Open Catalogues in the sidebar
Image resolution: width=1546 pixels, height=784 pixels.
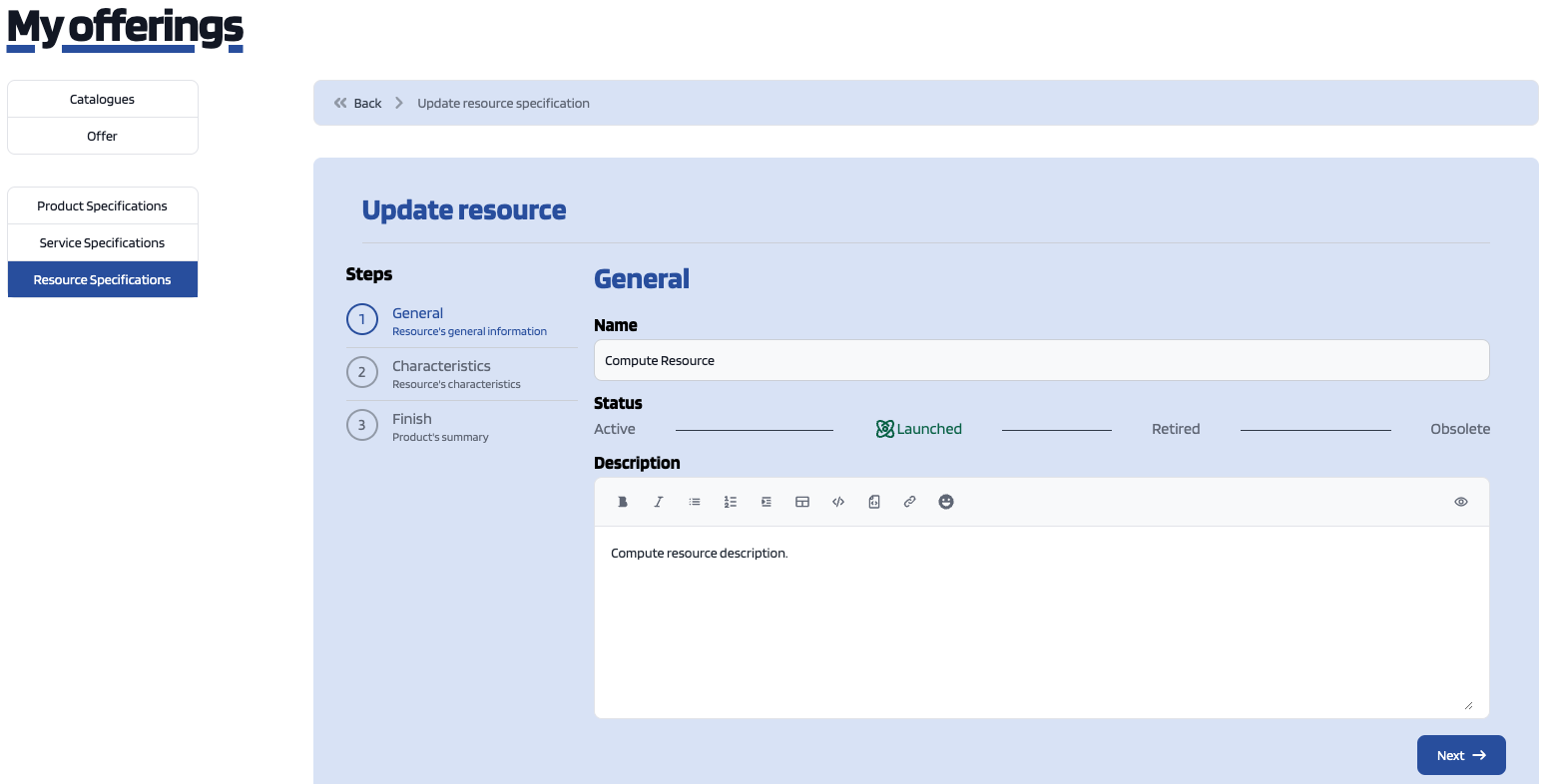pyautogui.click(x=103, y=99)
